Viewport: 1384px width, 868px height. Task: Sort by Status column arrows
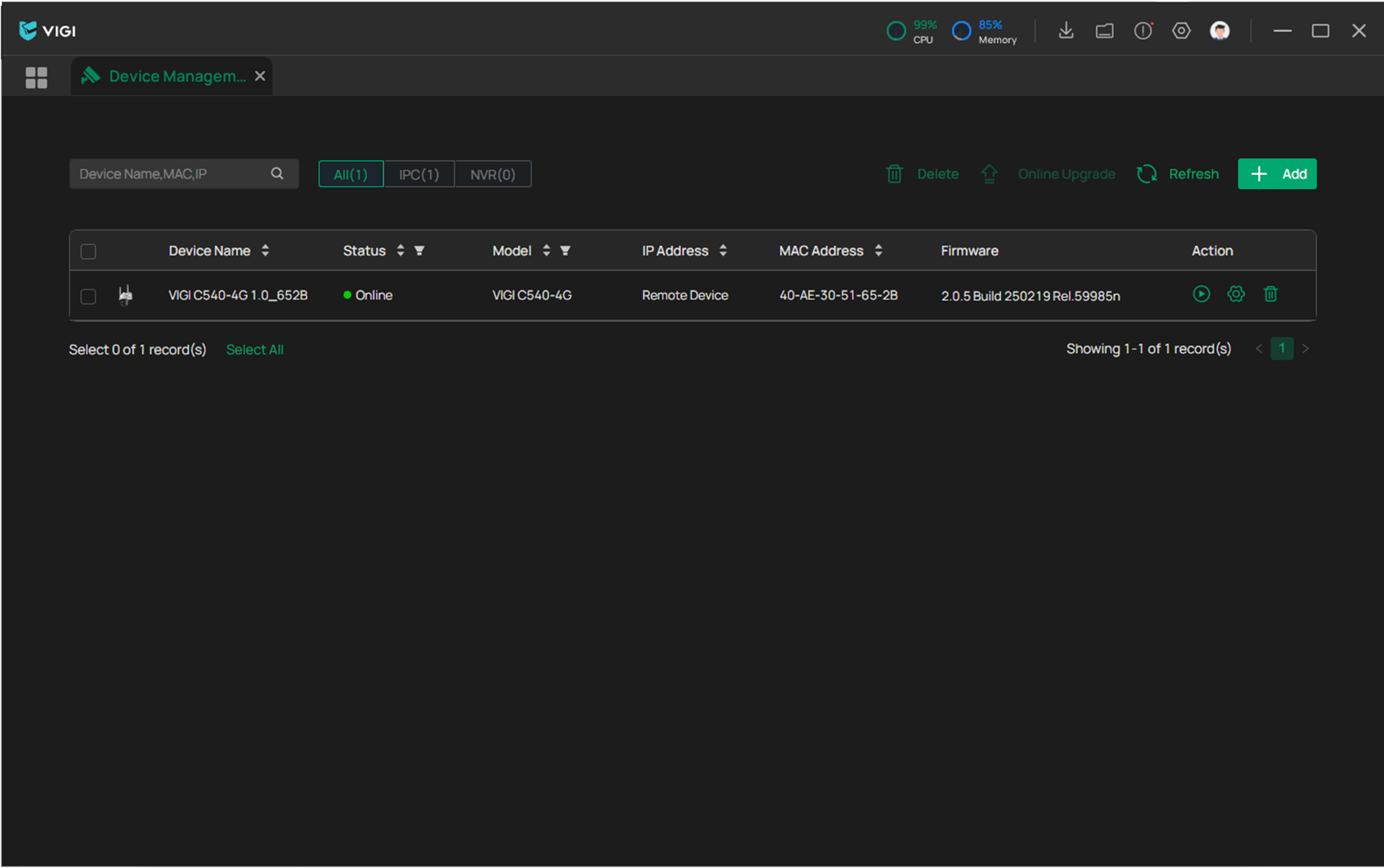click(x=400, y=251)
